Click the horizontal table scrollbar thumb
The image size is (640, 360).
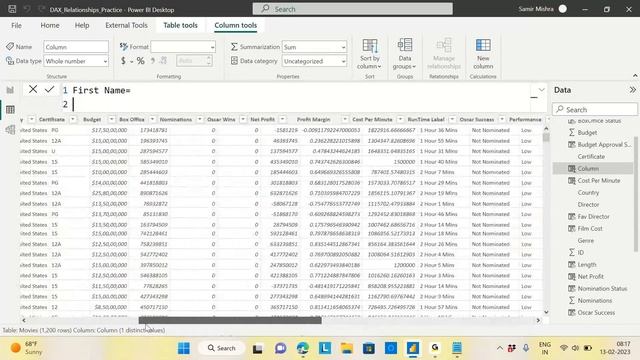point(230,320)
